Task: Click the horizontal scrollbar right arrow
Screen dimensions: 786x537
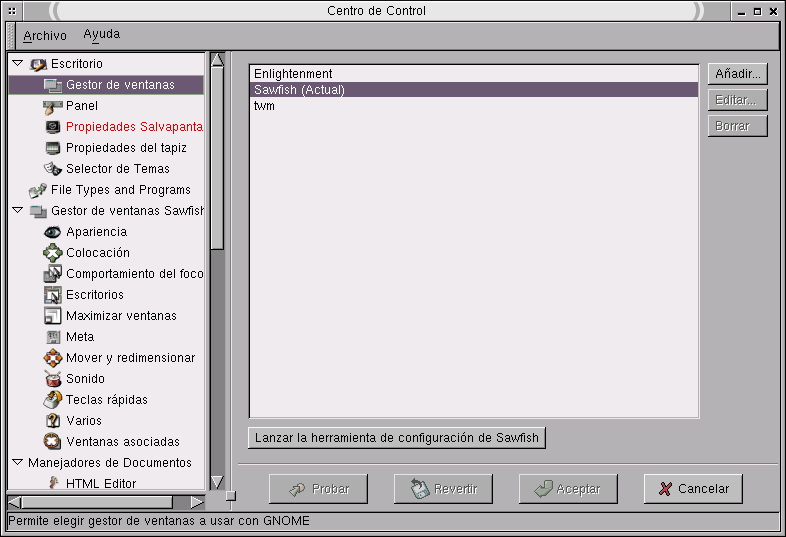Action: click(x=197, y=502)
